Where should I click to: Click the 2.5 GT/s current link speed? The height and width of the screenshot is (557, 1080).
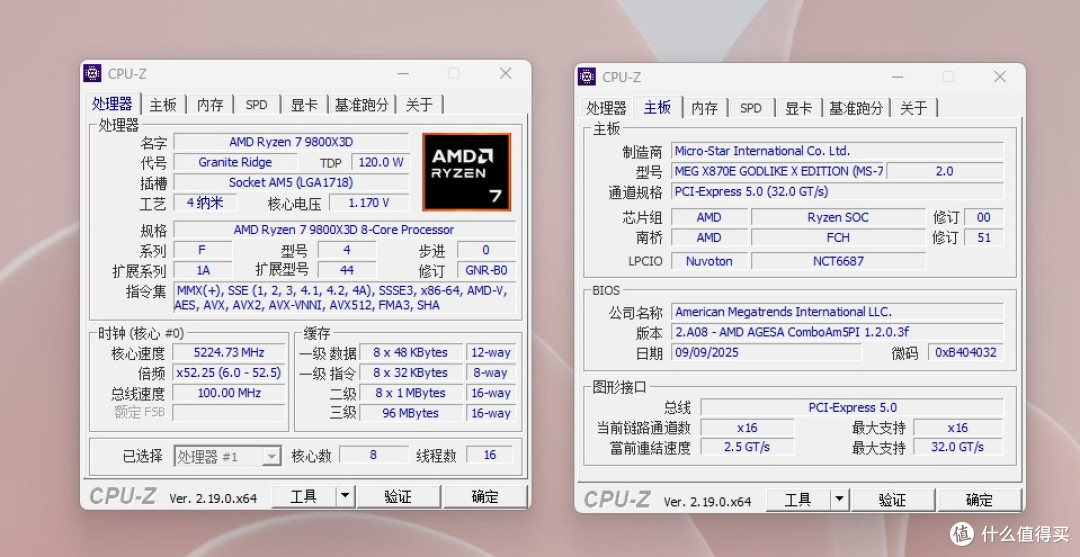(747, 447)
